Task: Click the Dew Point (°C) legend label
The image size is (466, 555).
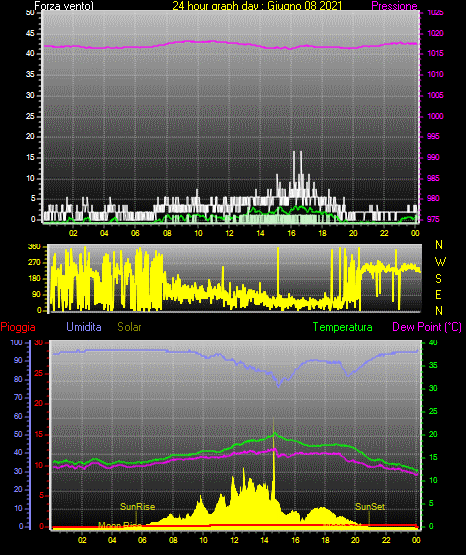Action: pyautogui.click(x=427, y=327)
